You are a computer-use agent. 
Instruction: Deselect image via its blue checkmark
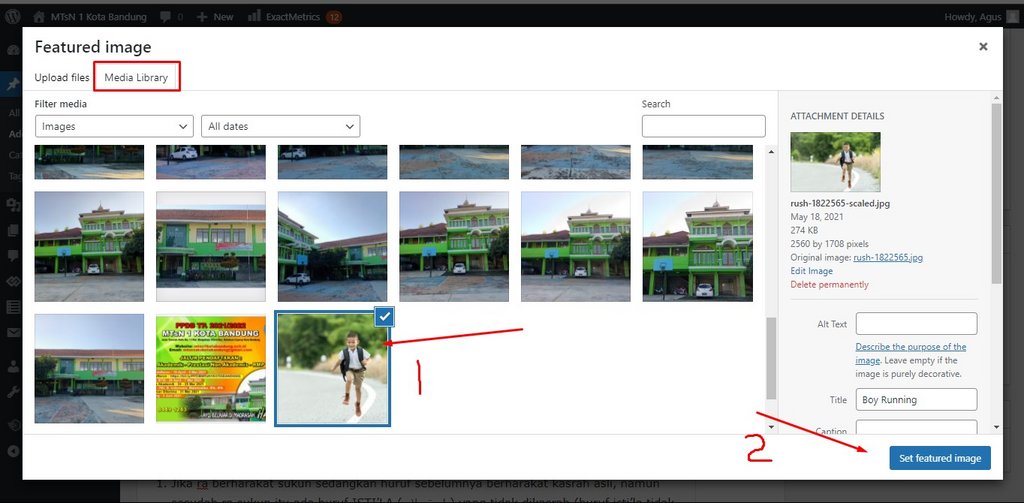[385, 317]
